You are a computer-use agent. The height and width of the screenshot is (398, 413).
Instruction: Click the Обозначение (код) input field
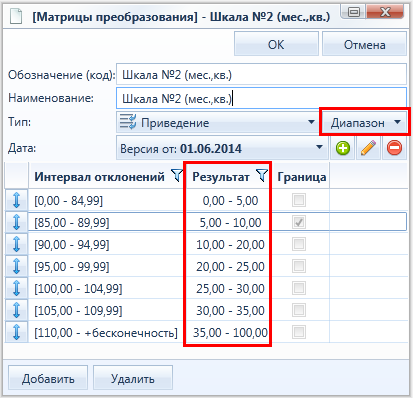click(x=261, y=74)
